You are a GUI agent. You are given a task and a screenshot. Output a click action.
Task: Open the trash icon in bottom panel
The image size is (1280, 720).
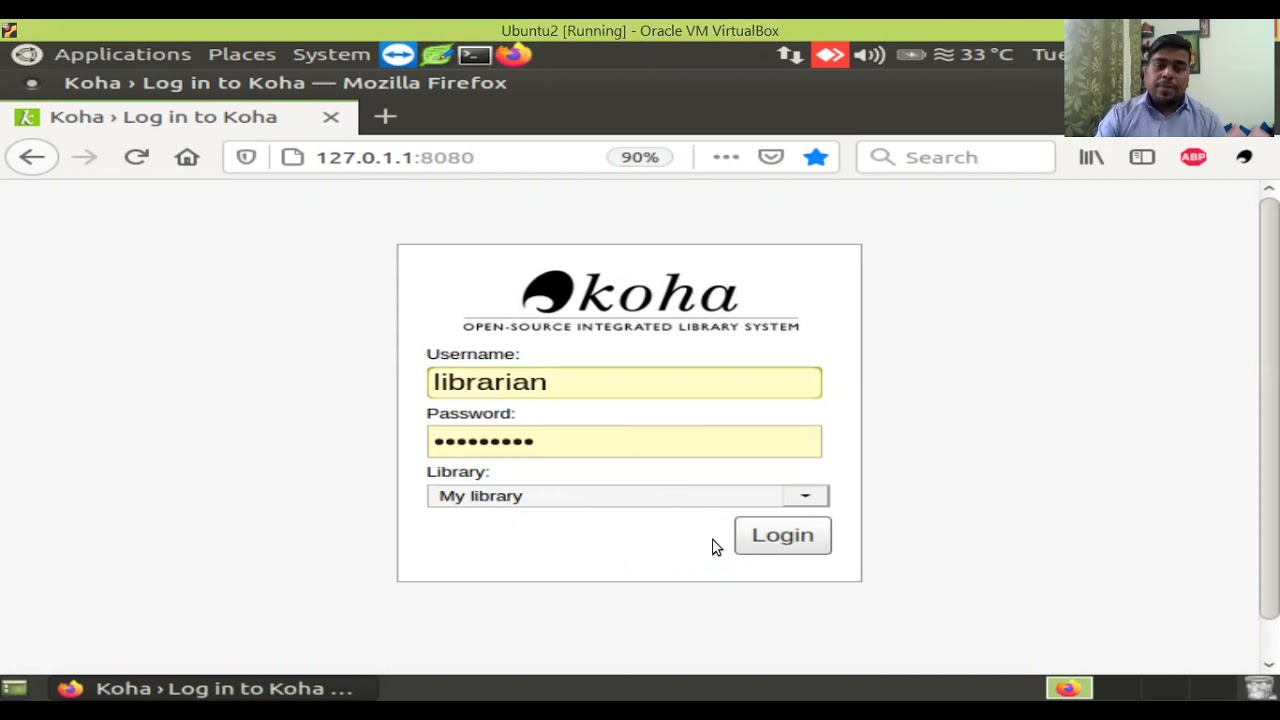(1260, 688)
